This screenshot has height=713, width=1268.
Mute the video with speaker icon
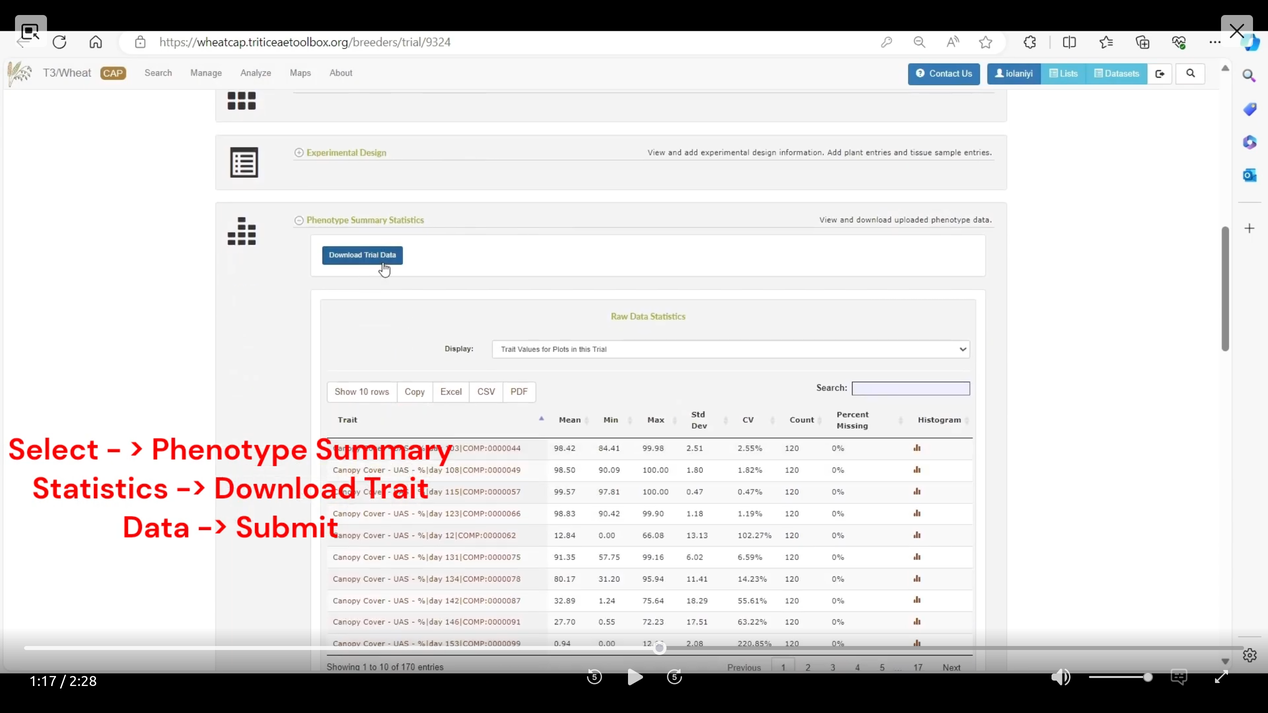(x=1060, y=677)
